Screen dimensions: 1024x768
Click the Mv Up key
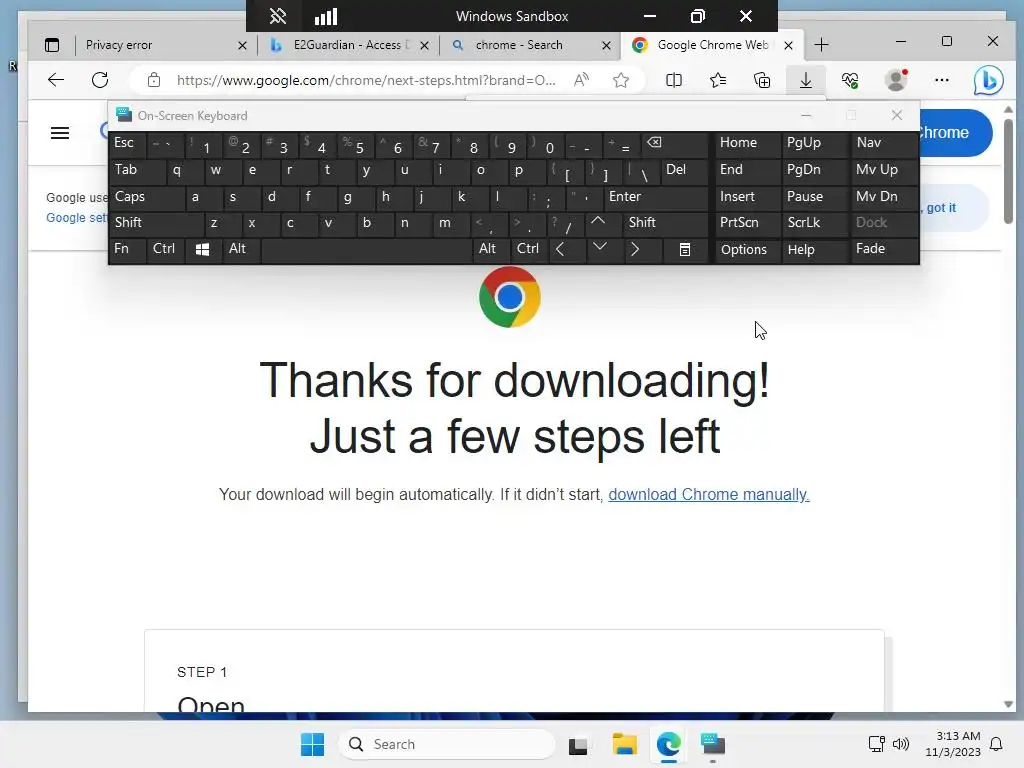883,170
